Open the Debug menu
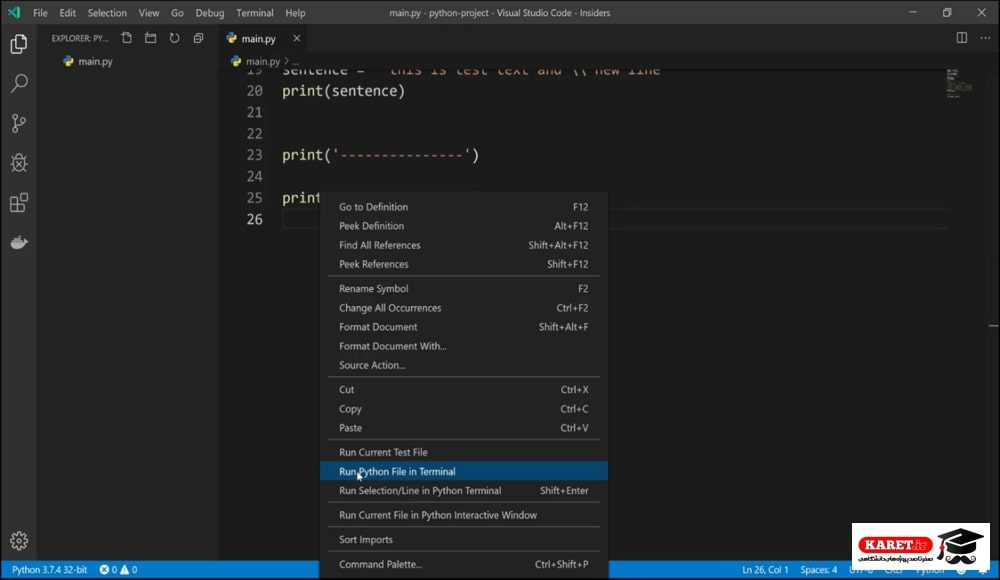Screen dimensions: 1000x580 coord(210,13)
